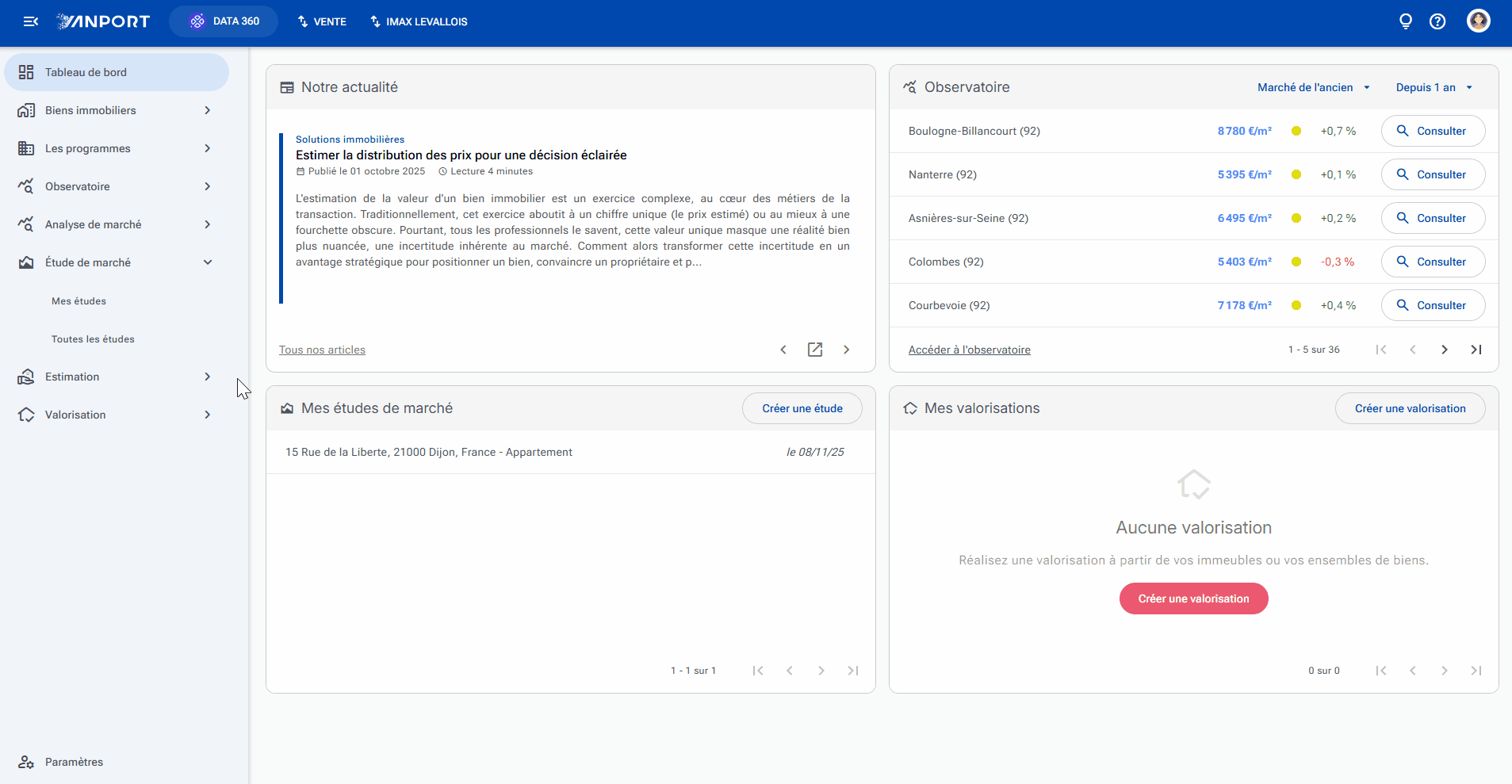Click the Colombes yellow status dot

(x=1296, y=262)
